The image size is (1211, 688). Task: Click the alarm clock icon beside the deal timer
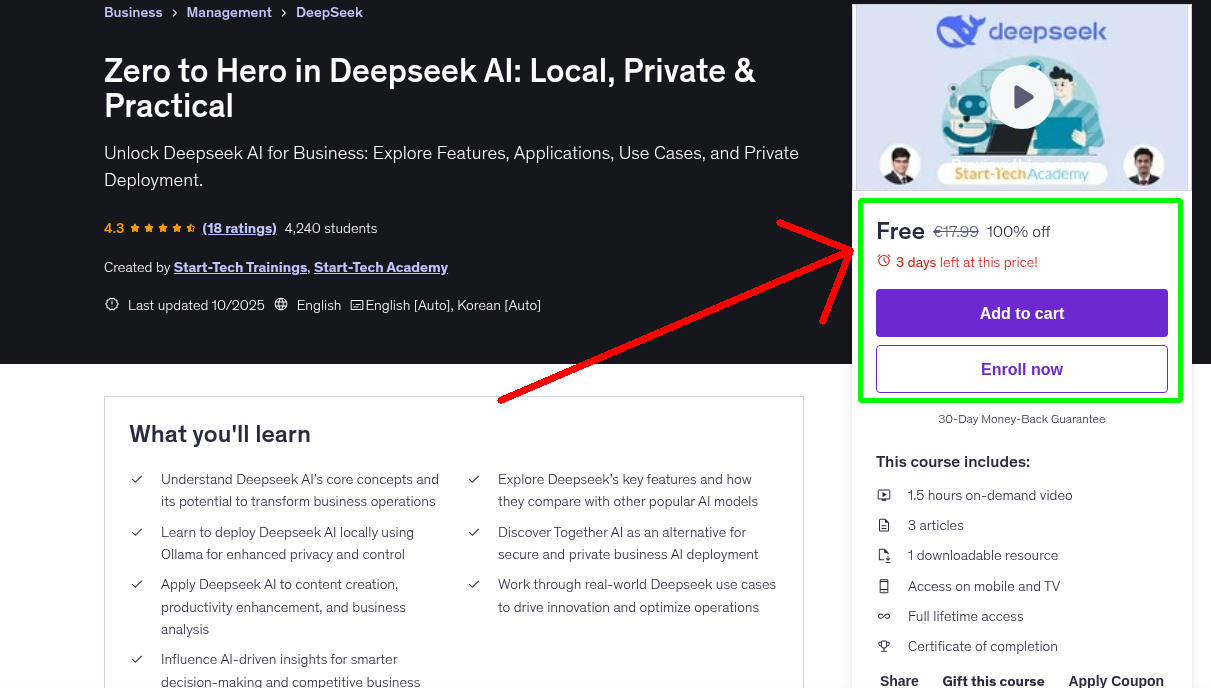coord(882,261)
